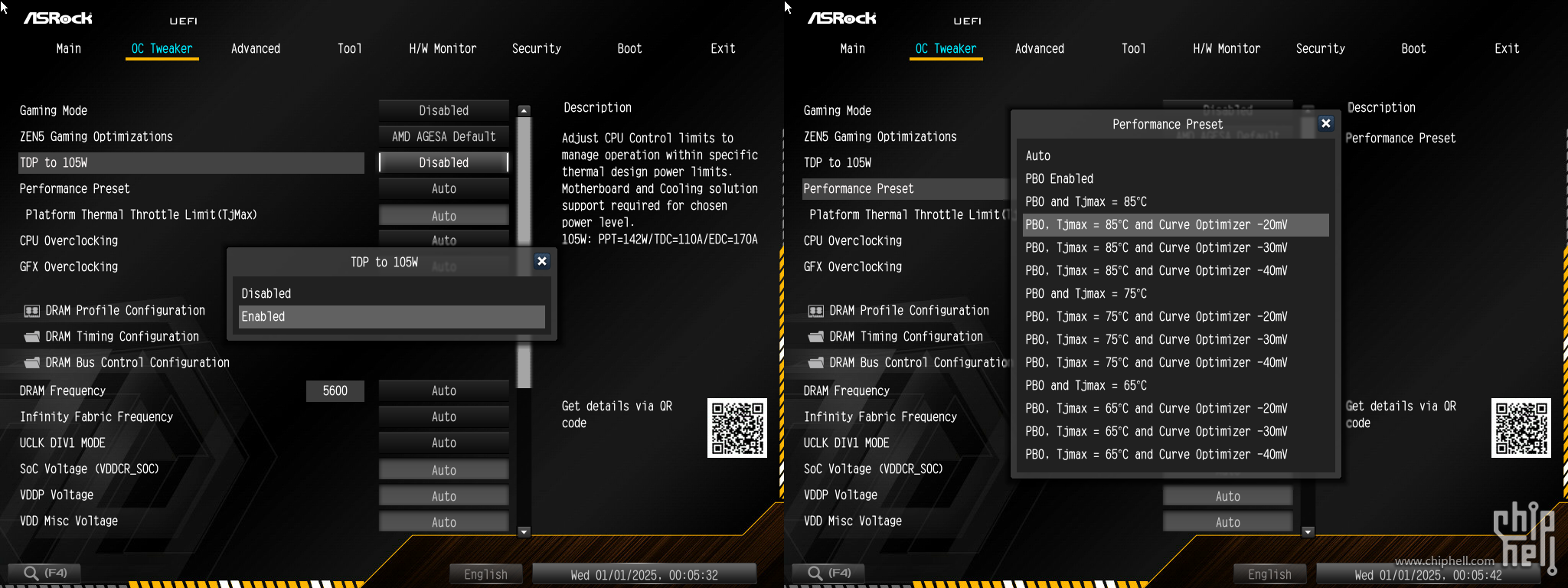Click the DRAM Bus Control folder icon, right screen
The width and height of the screenshot is (1568, 588).
[x=816, y=363]
